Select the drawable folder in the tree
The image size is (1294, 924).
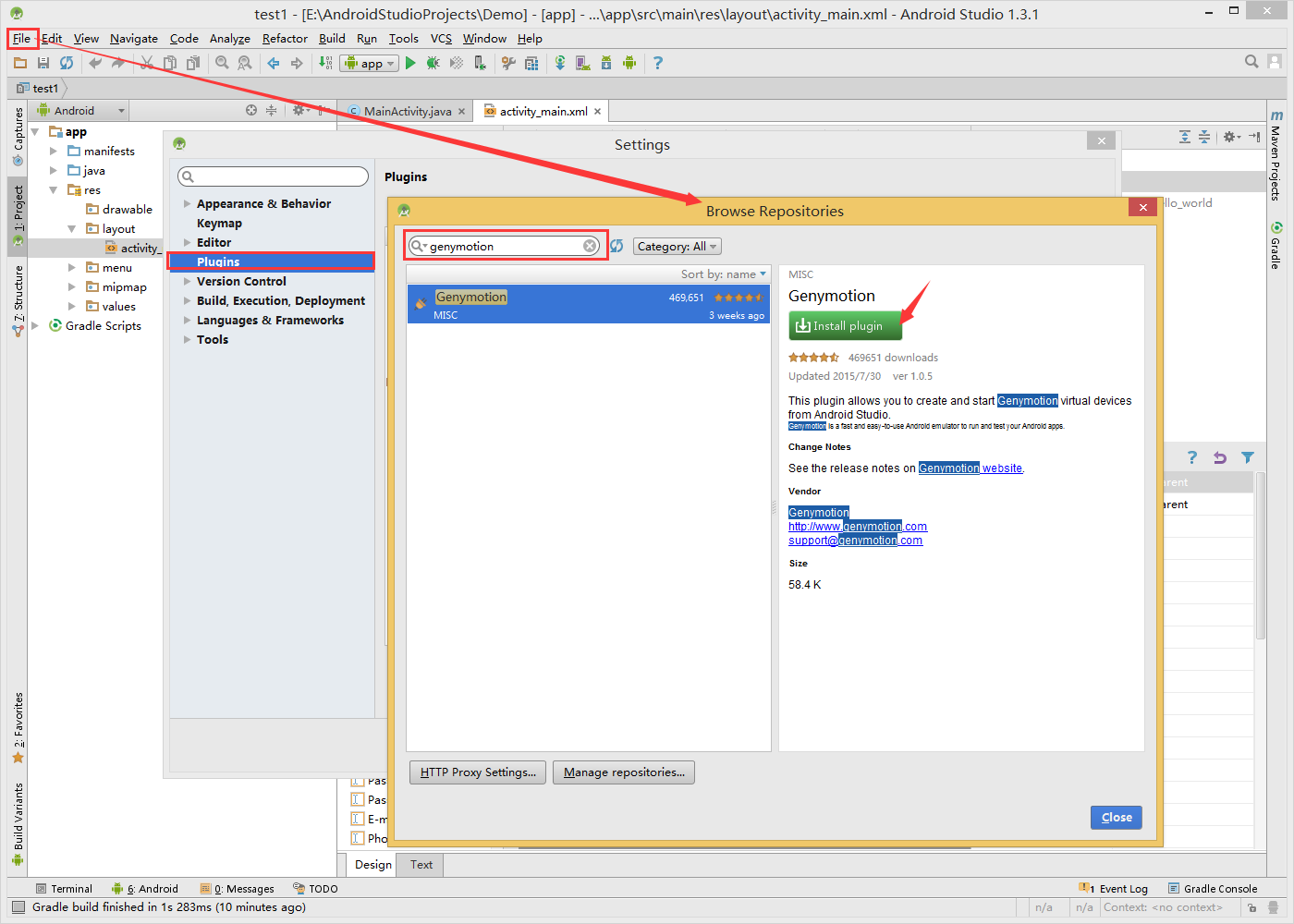[119, 209]
